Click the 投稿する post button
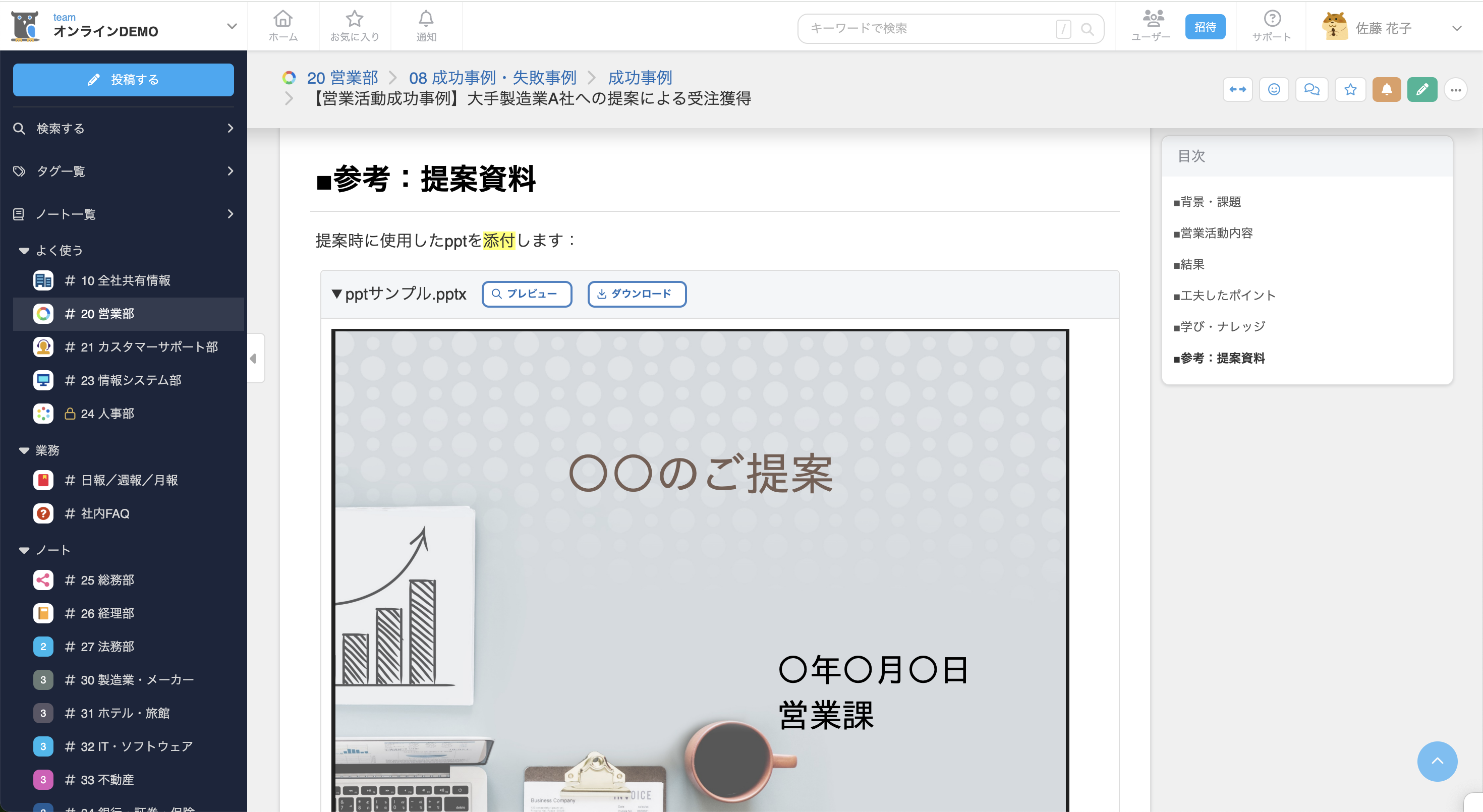 click(x=123, y=79)
